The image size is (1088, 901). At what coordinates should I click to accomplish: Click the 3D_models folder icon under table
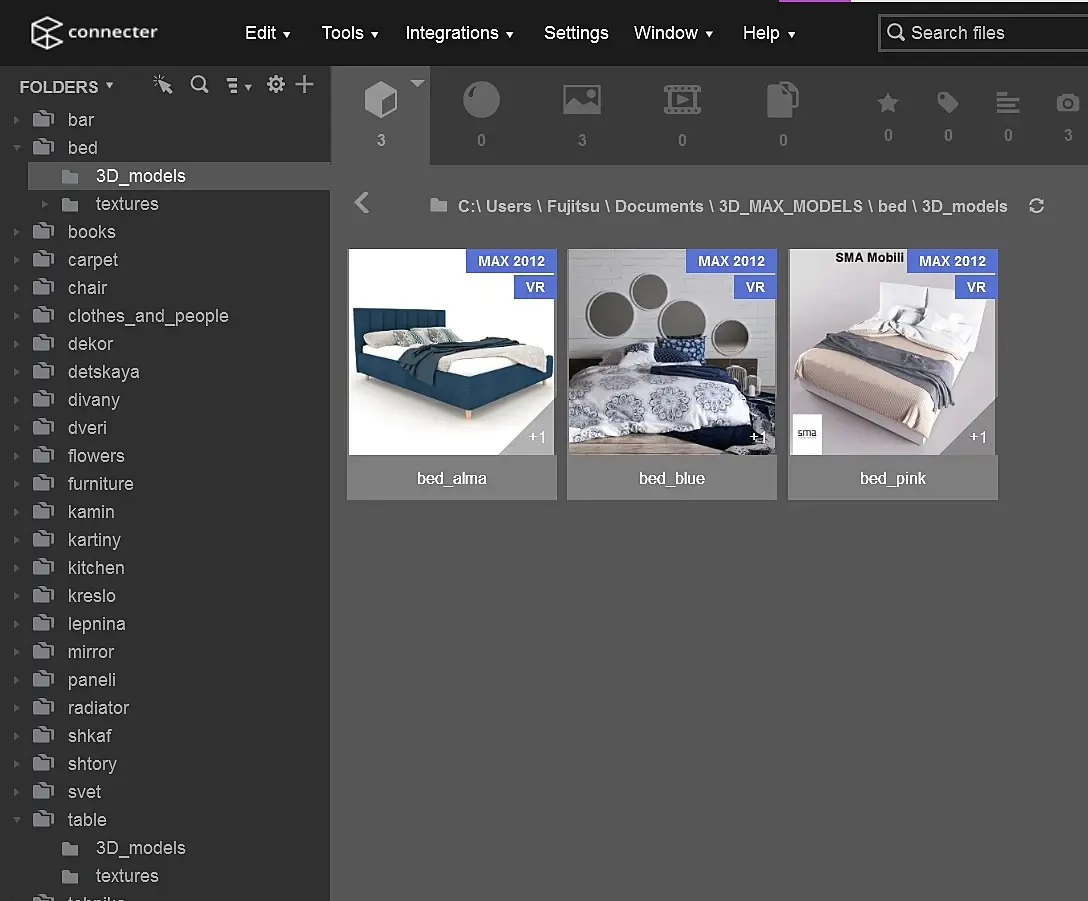point(70,848)
